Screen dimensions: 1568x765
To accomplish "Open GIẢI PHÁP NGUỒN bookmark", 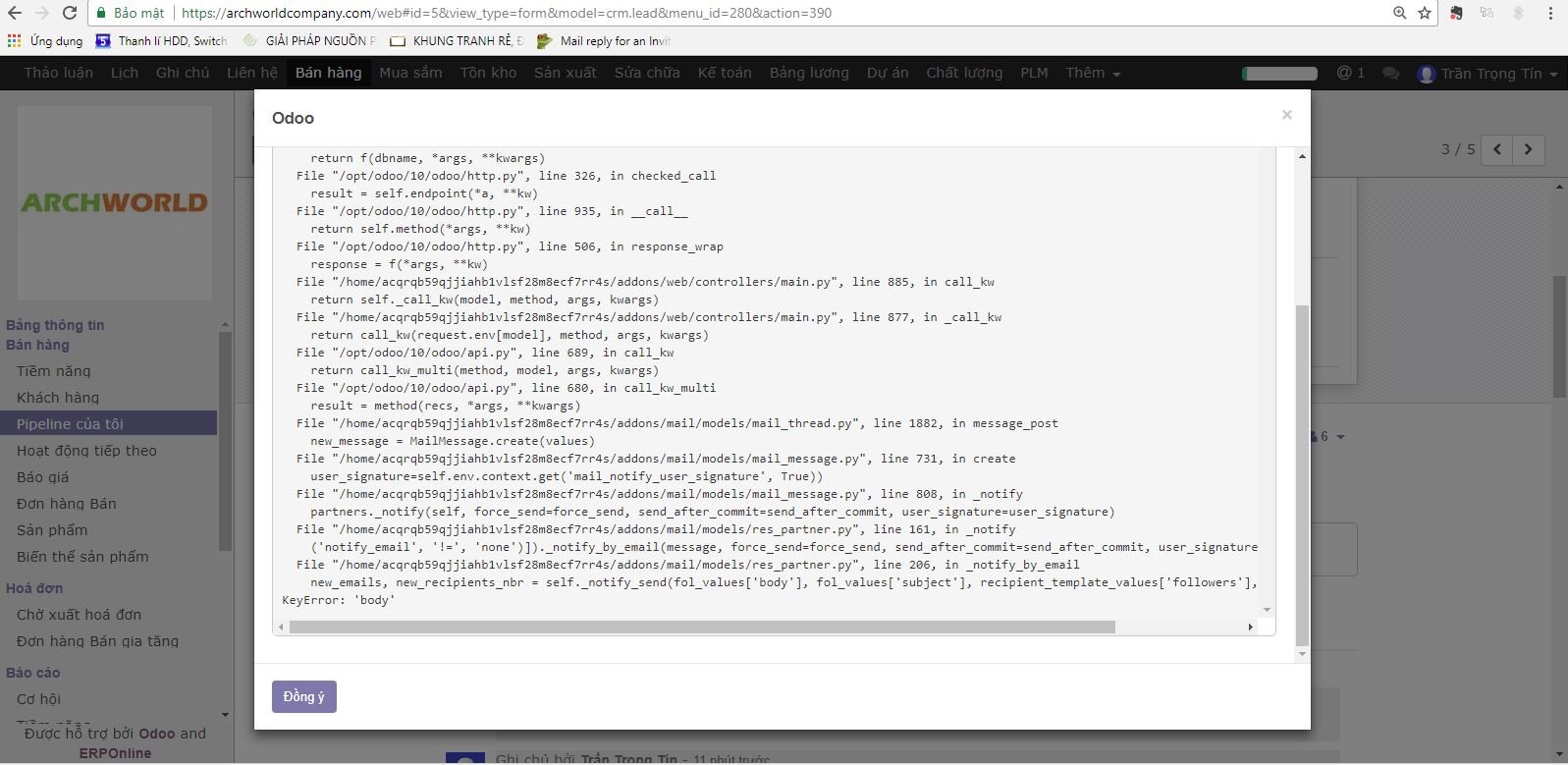I will 309,40.
